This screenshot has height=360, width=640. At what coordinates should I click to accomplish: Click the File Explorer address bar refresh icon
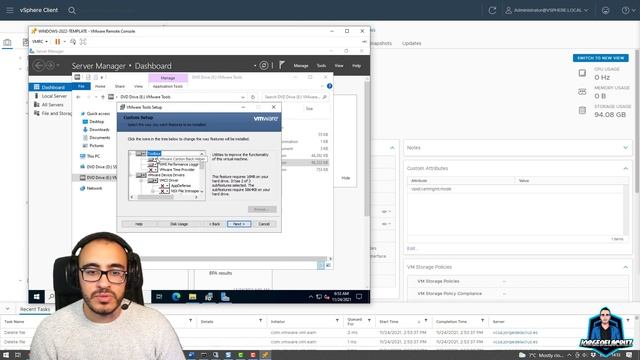pos(253,97)
